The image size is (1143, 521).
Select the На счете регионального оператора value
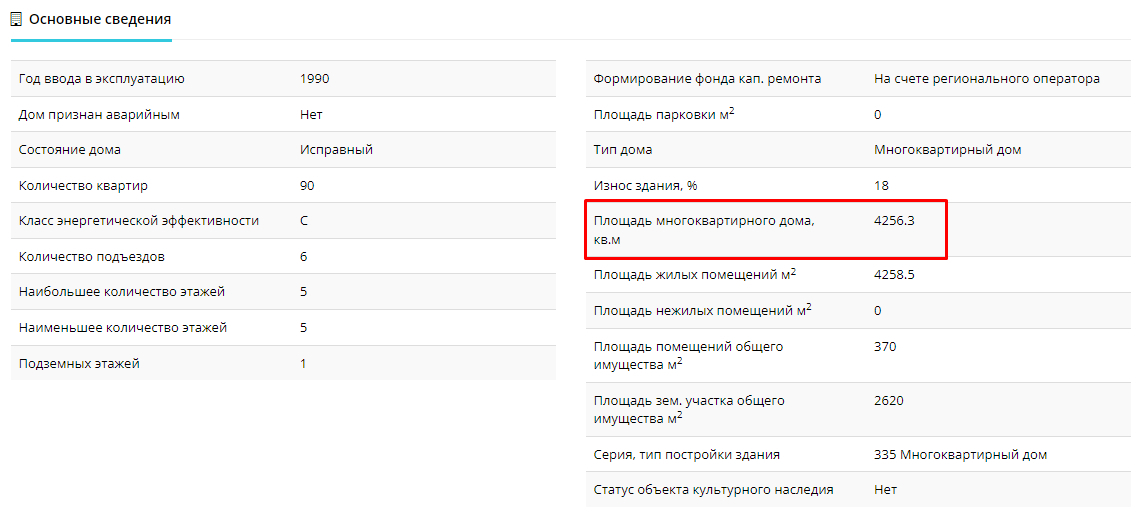coord(986,79)
